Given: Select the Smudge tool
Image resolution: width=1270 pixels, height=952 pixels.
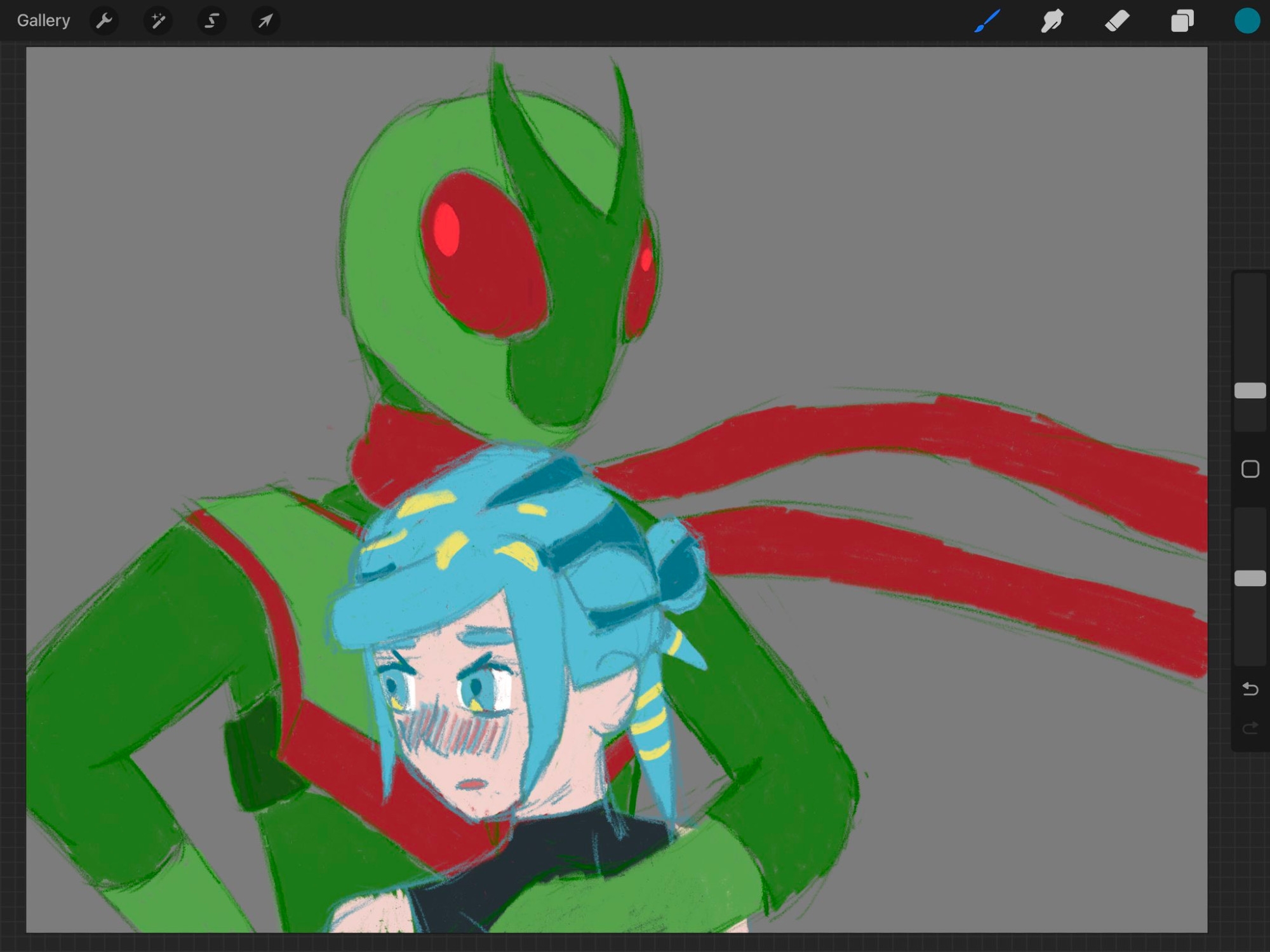Looking at the screenshot, I should pyautogui.click(x=1052, y=21).
